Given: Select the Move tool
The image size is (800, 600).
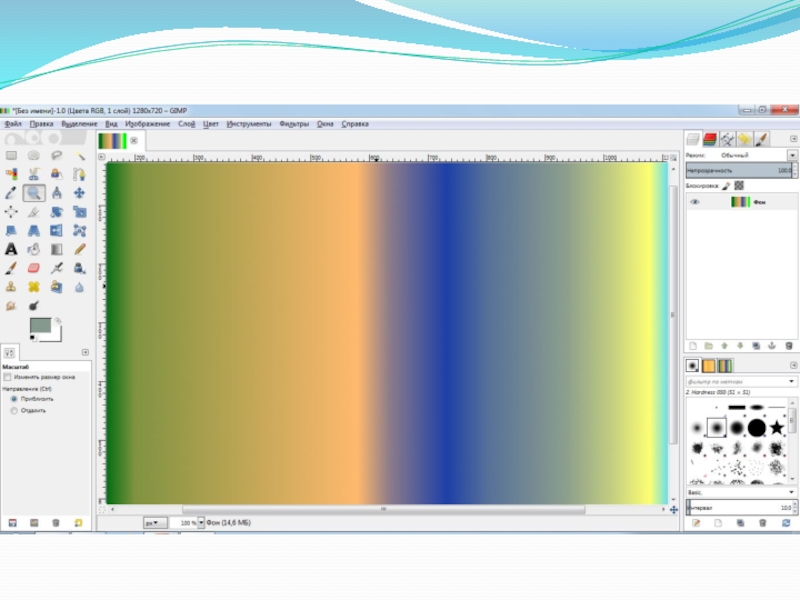Looking at the screenshot, I should (x=79, y=193).
